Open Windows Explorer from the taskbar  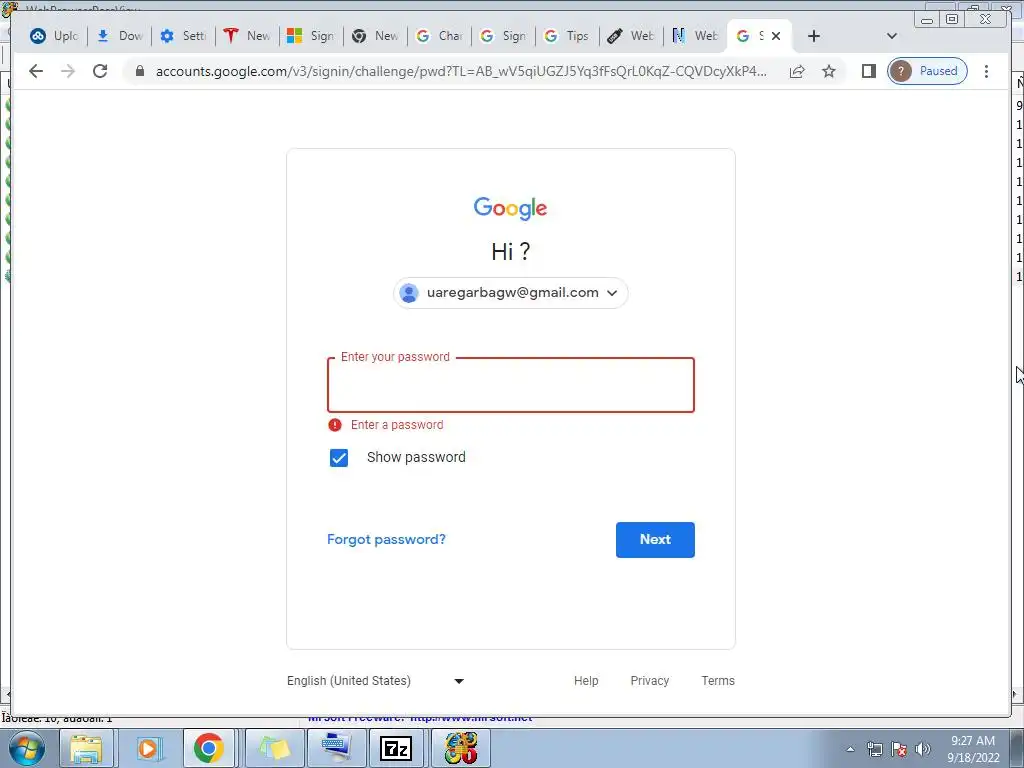click(86, 748)
